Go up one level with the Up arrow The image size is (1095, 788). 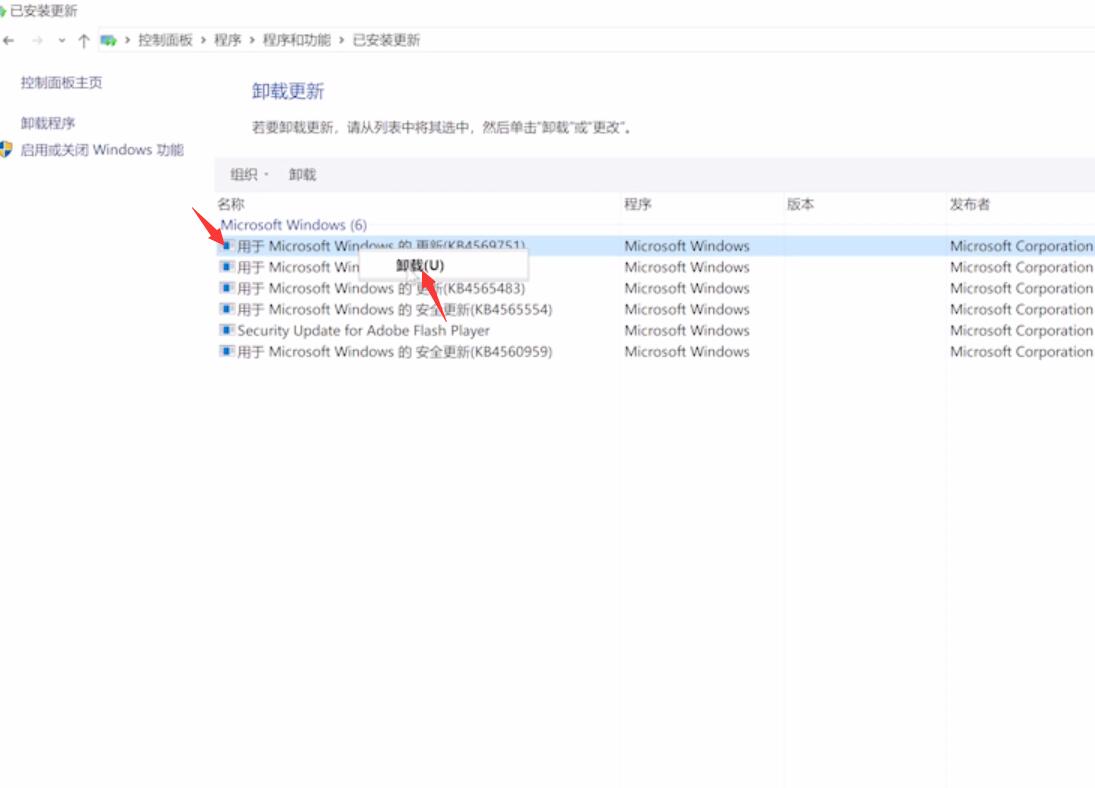[x=84, y=41]
